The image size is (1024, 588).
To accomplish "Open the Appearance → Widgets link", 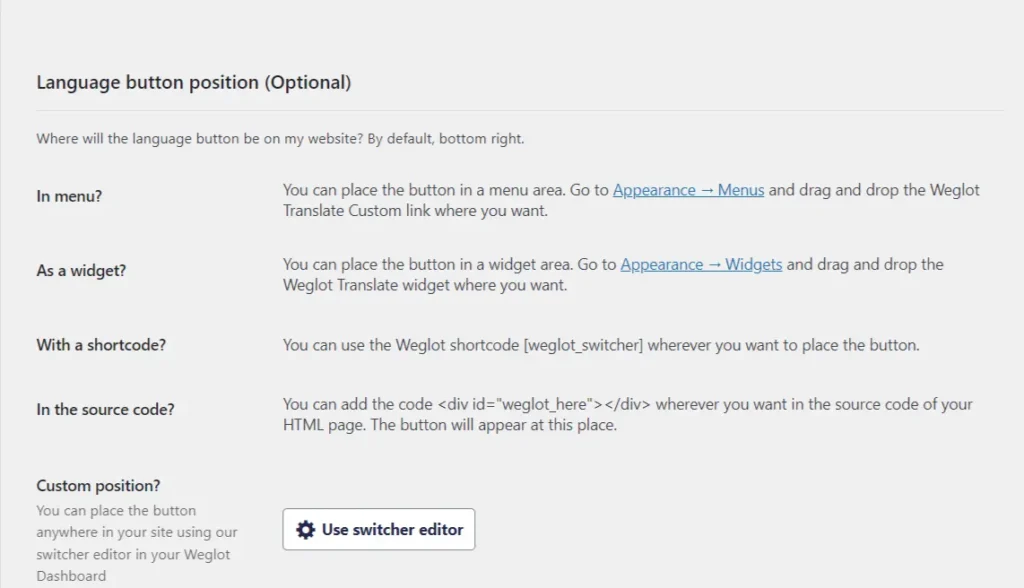I will (x=701, y=264).
